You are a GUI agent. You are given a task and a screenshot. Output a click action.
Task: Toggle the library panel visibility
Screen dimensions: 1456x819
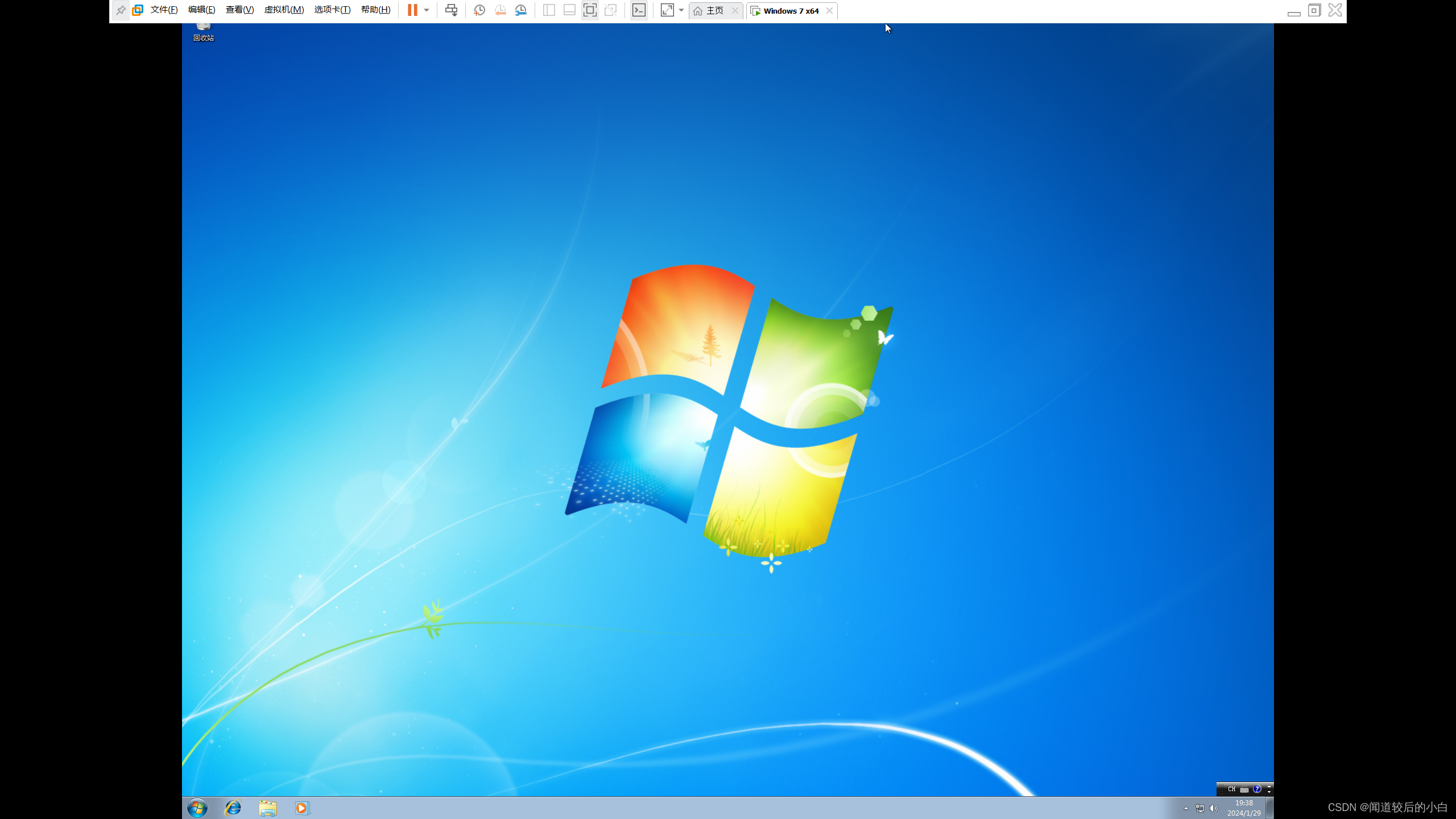tap(548, 10)
